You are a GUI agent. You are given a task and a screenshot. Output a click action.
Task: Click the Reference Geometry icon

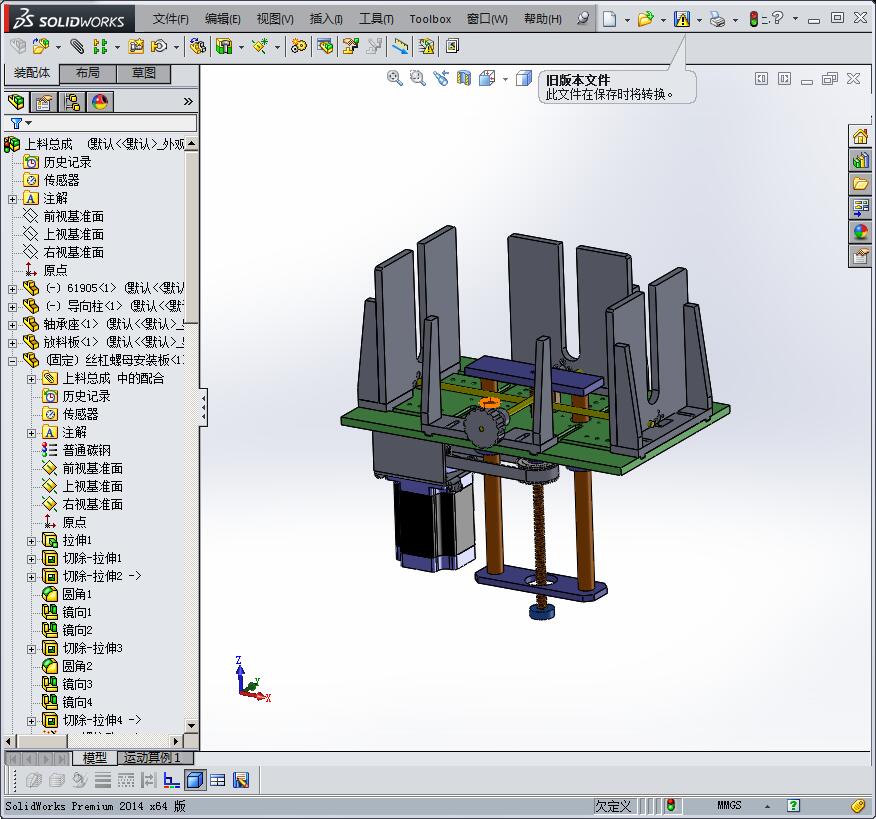[x=259, y=46]
